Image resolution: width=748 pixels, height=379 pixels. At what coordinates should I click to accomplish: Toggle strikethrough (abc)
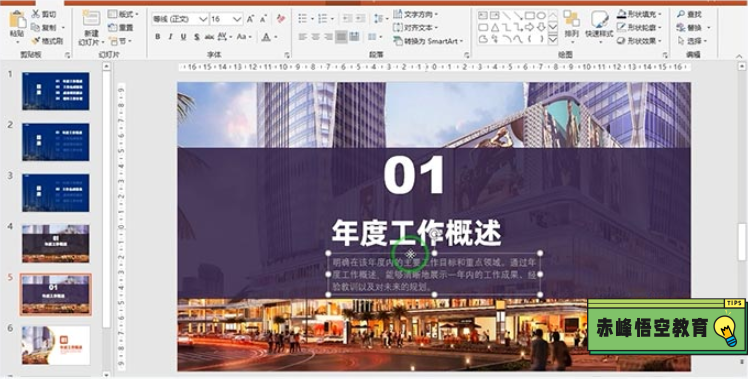pos(209,37)
